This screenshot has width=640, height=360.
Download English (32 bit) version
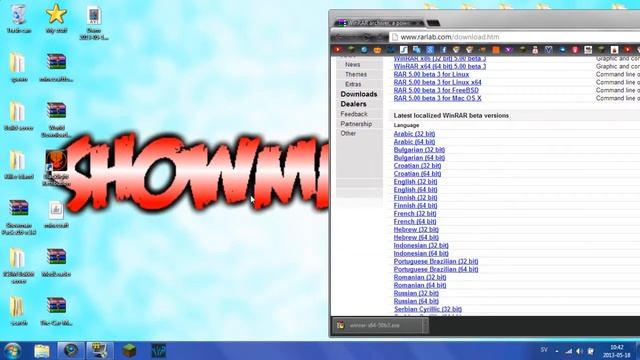[415, 182]
